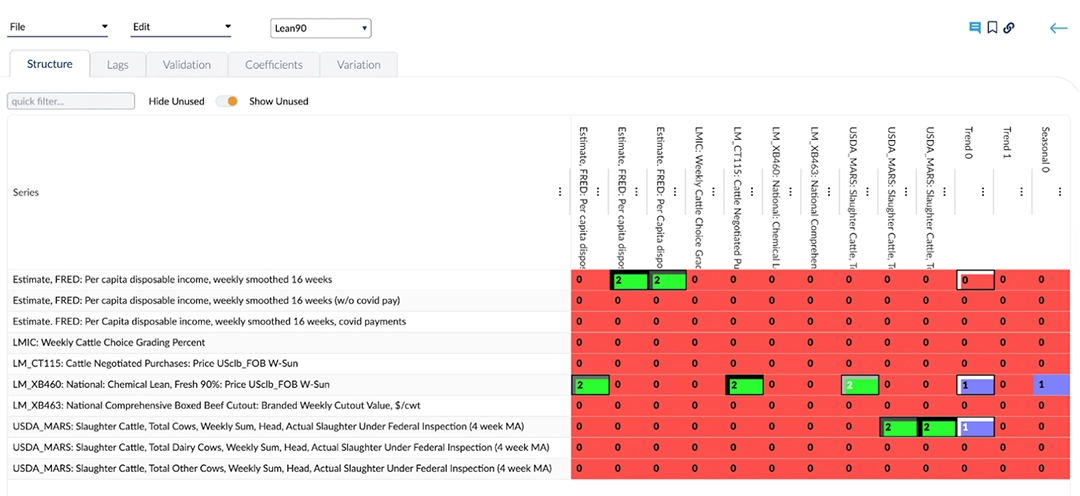The width and height of the screenshot is (1080, 496).
Task: Click the quick filter input field
Action: click(71, 101)
